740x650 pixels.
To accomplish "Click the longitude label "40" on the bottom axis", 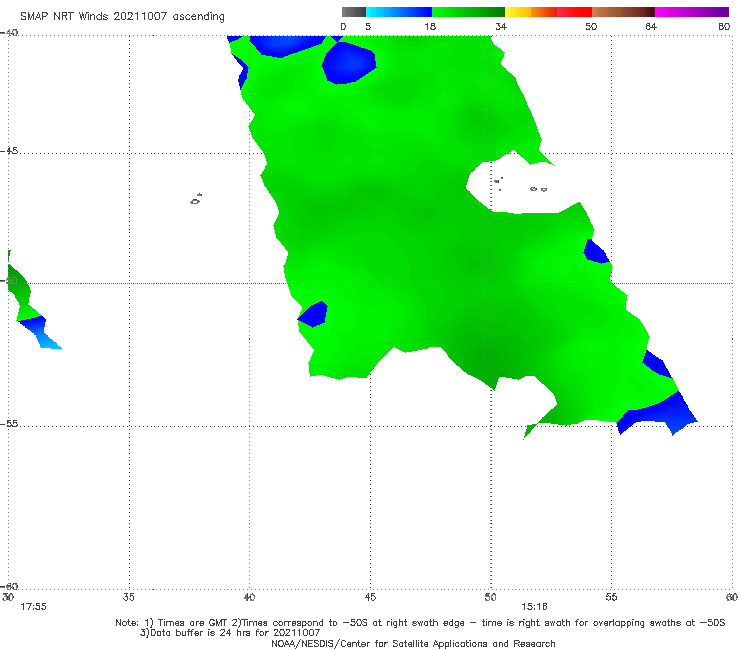I will pyautogui.click(x=249, y=597).
